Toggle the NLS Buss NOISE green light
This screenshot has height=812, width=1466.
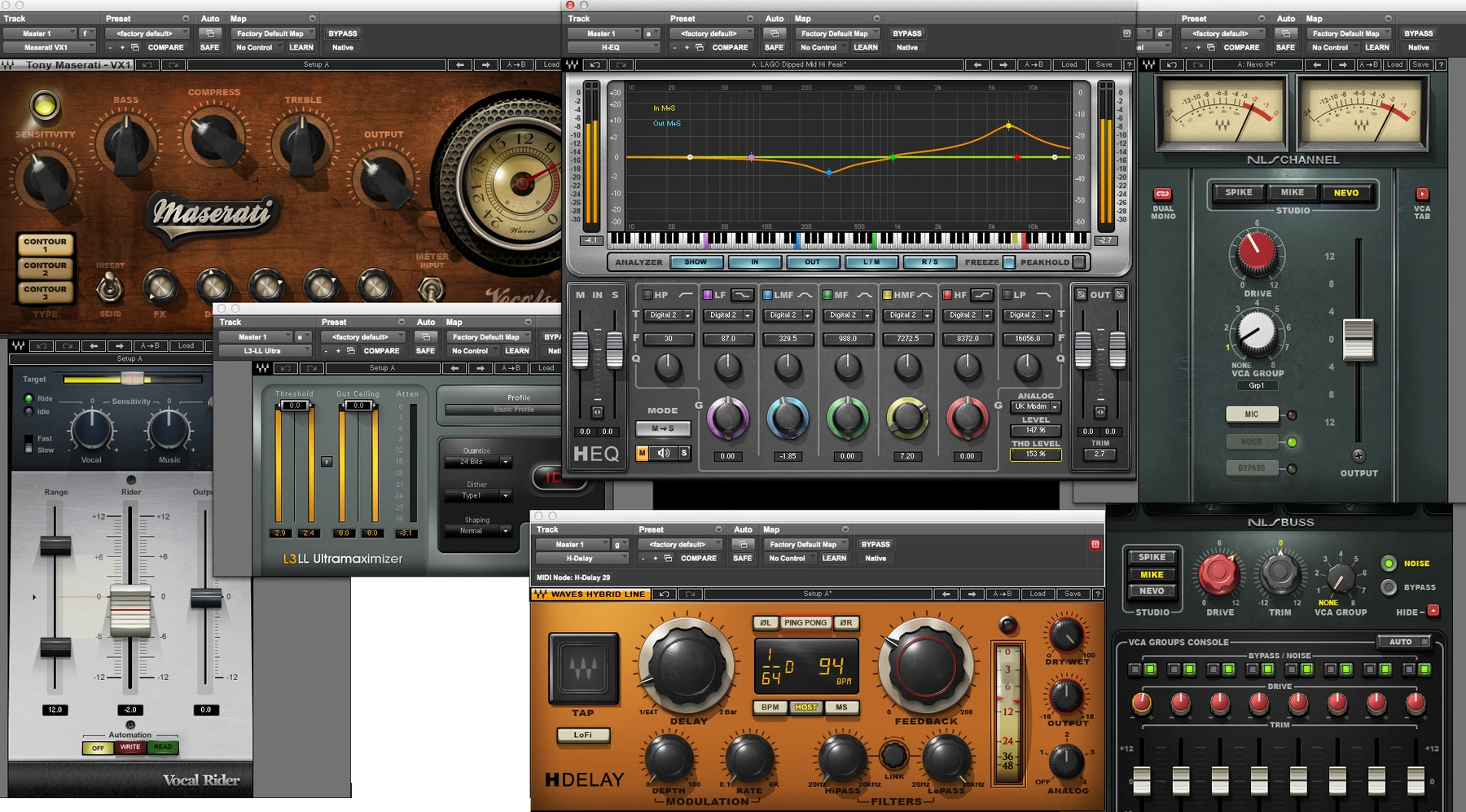pos(1389,564)
